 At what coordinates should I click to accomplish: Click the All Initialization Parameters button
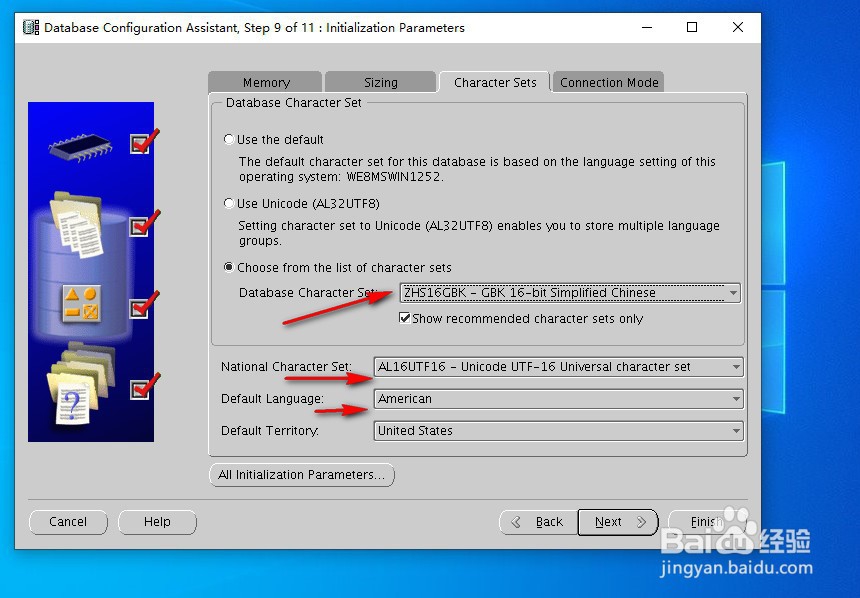pos(302,475)
